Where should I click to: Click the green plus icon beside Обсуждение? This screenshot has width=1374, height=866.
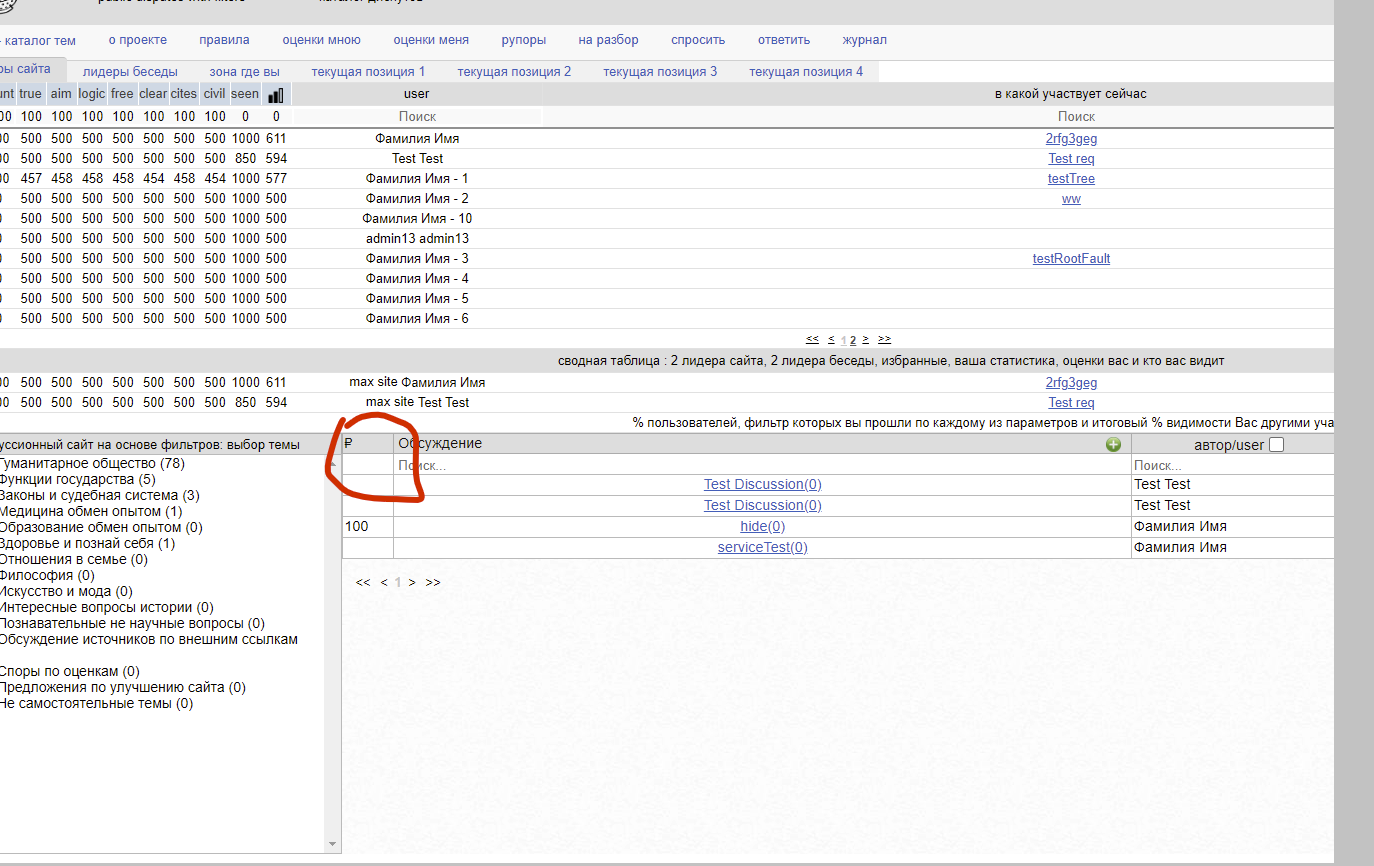point(1113,444)
